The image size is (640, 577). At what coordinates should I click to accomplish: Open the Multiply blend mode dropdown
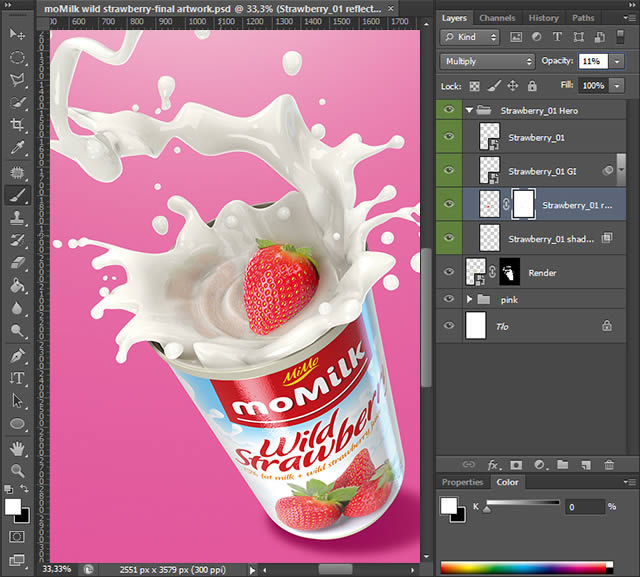click(x=487, y=61)
